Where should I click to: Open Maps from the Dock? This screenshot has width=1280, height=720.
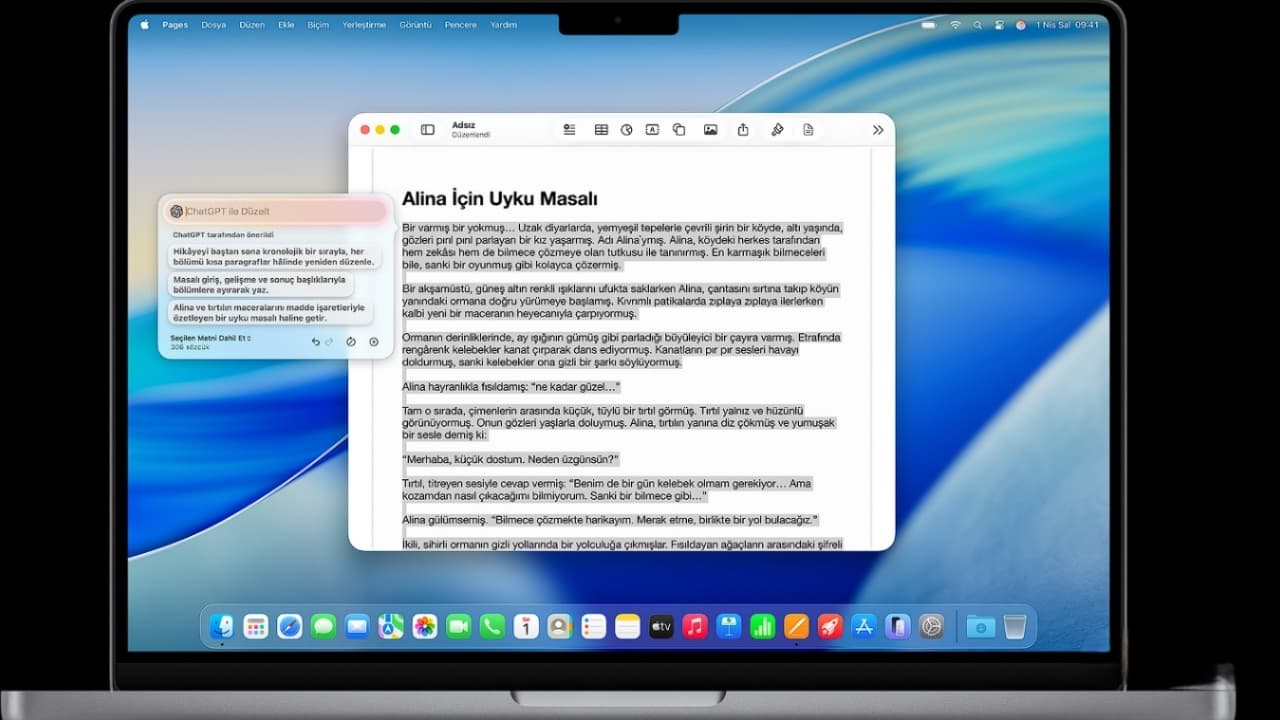click(x=391, y=626)
